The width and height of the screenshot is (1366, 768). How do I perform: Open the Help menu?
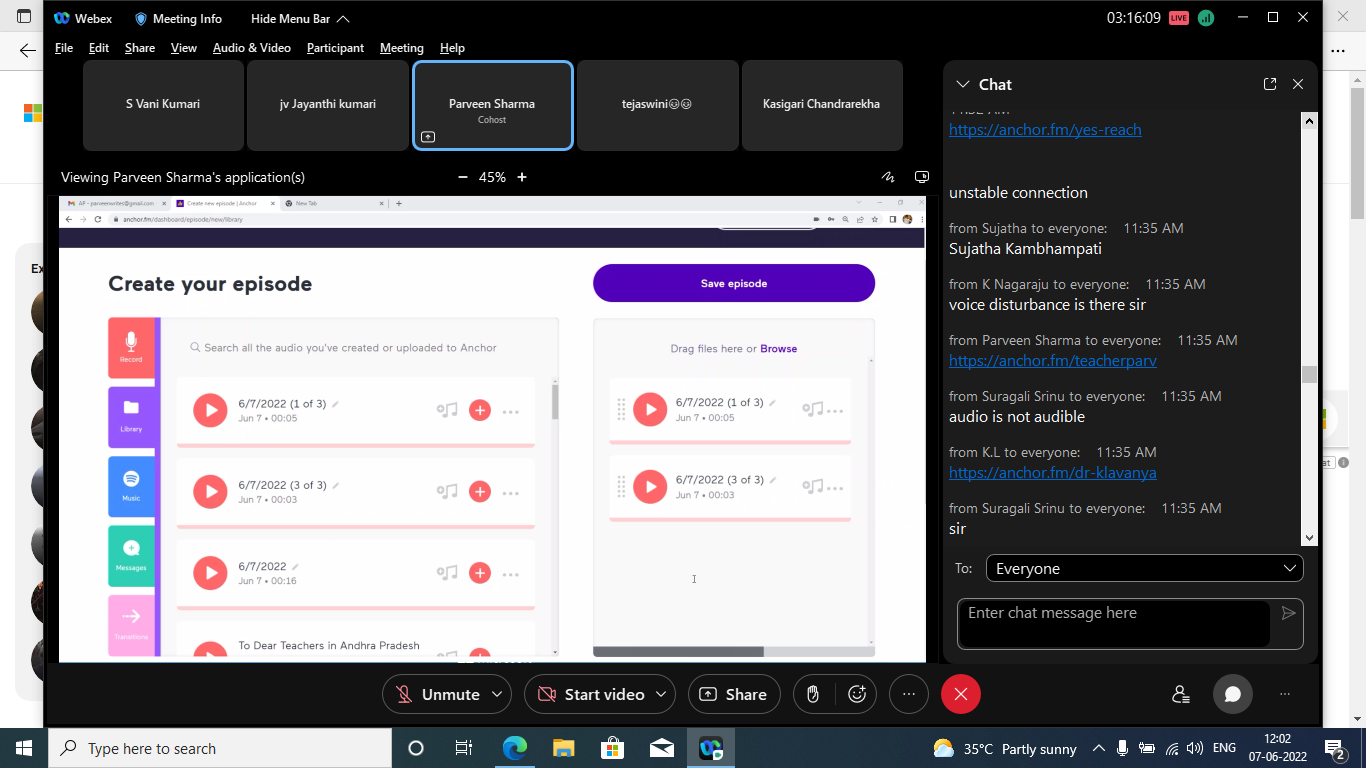[x=452, y=48]
